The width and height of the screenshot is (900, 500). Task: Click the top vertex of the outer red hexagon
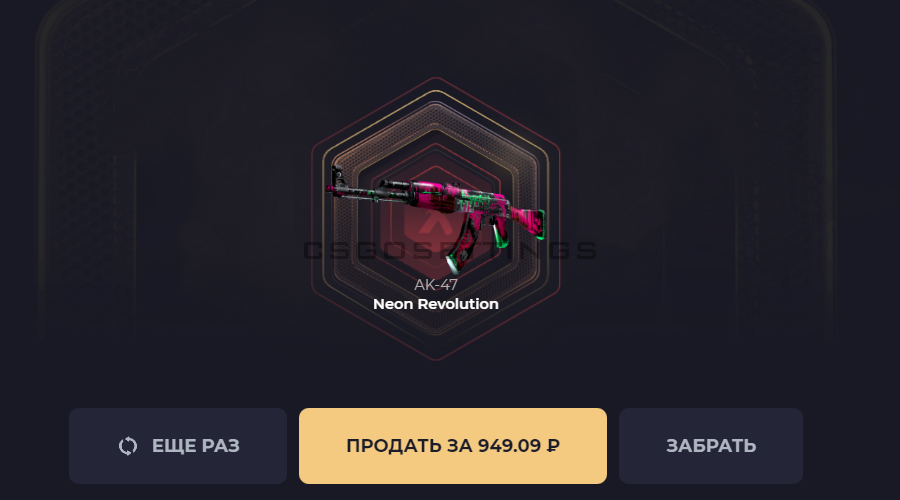click(436, 78)
